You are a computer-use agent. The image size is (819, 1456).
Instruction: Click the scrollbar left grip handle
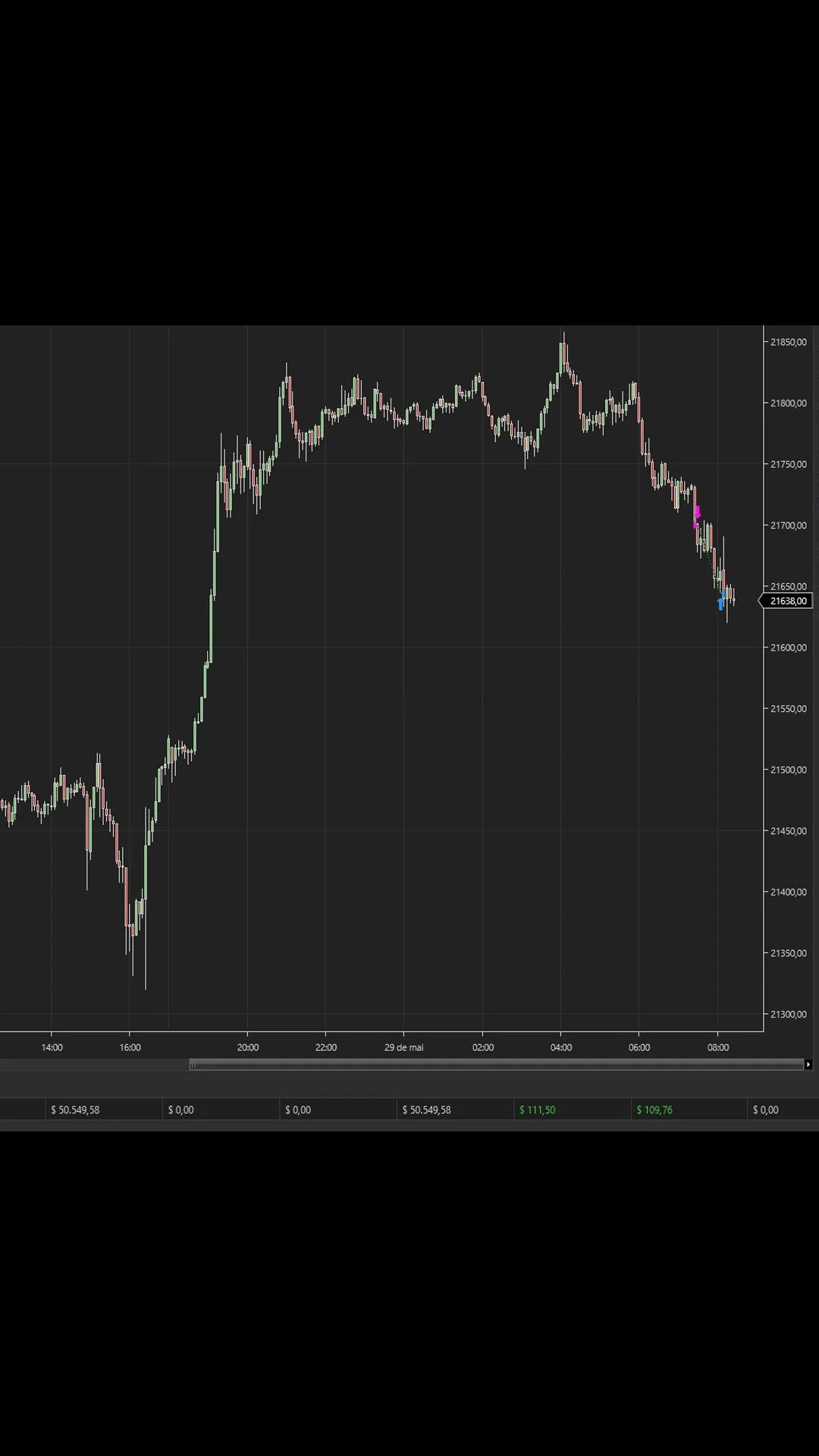pos(193,1065)
